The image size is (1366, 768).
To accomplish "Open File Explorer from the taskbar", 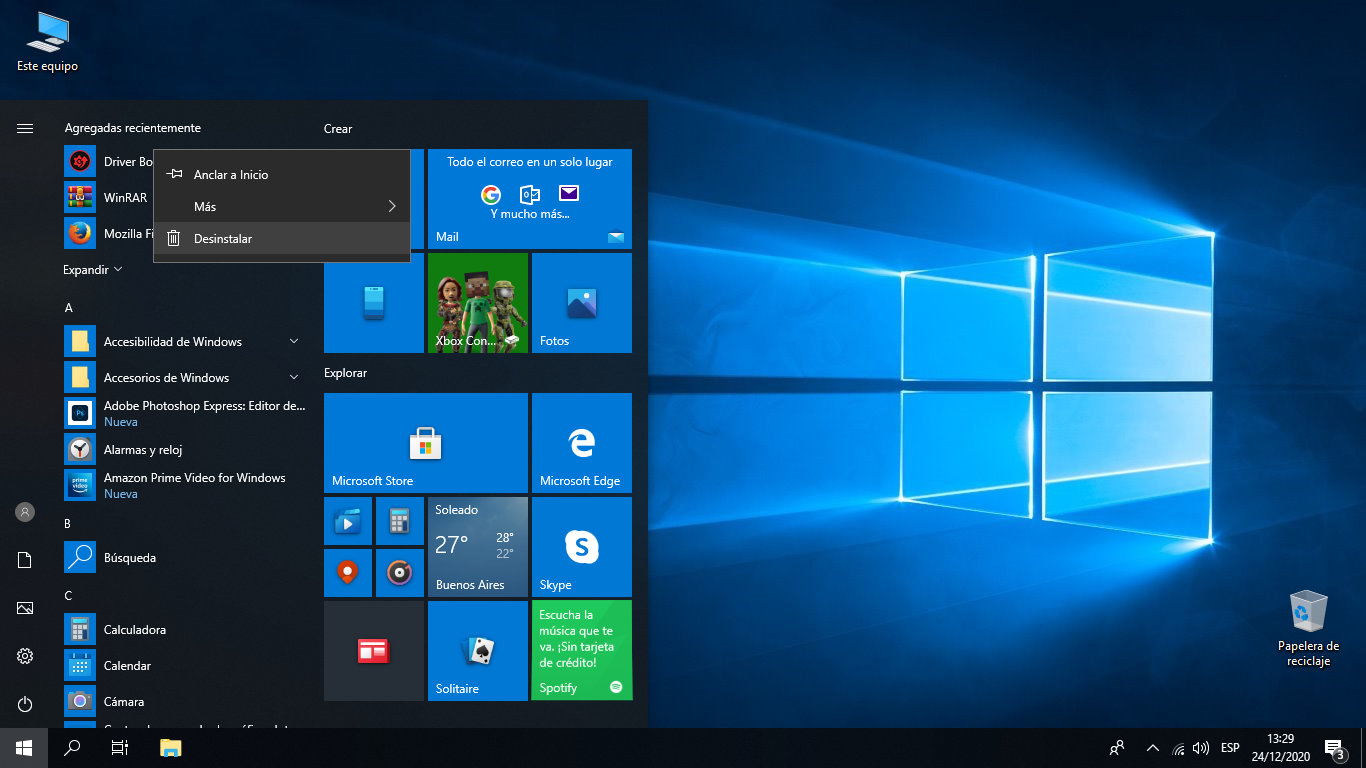I will pyautogui.click(x=171, y=748).
